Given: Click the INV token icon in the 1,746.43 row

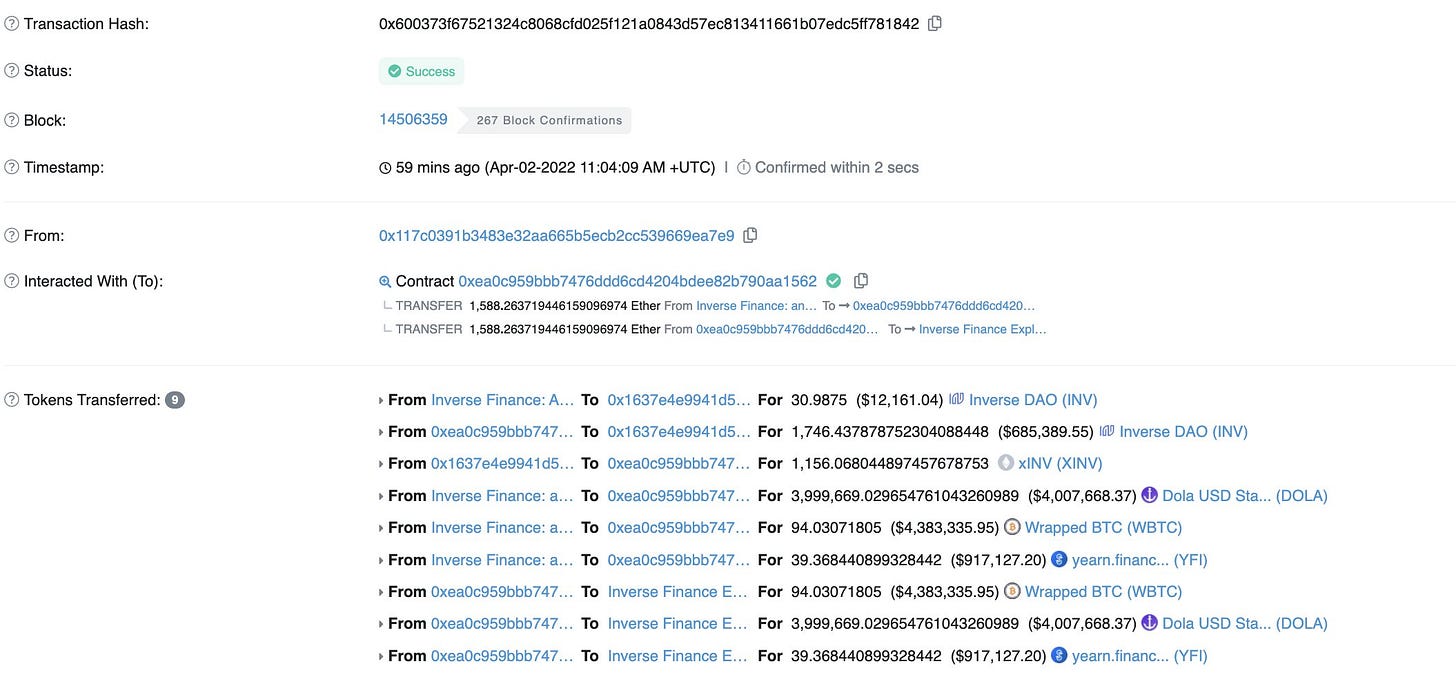Looking at the screenshot, I should click(x=1107, y=431).
